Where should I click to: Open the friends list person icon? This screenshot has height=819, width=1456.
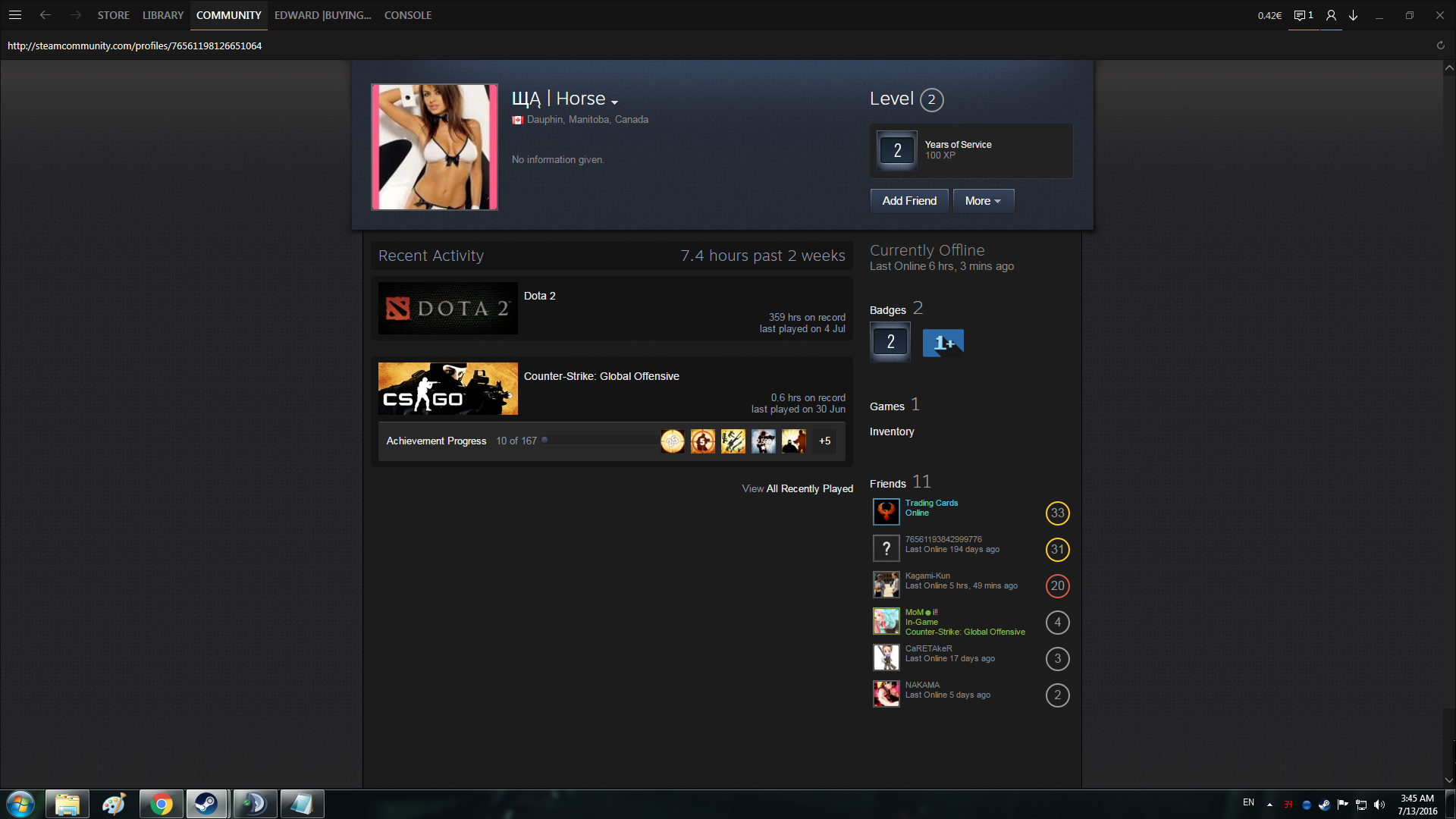pos(1331,15)
